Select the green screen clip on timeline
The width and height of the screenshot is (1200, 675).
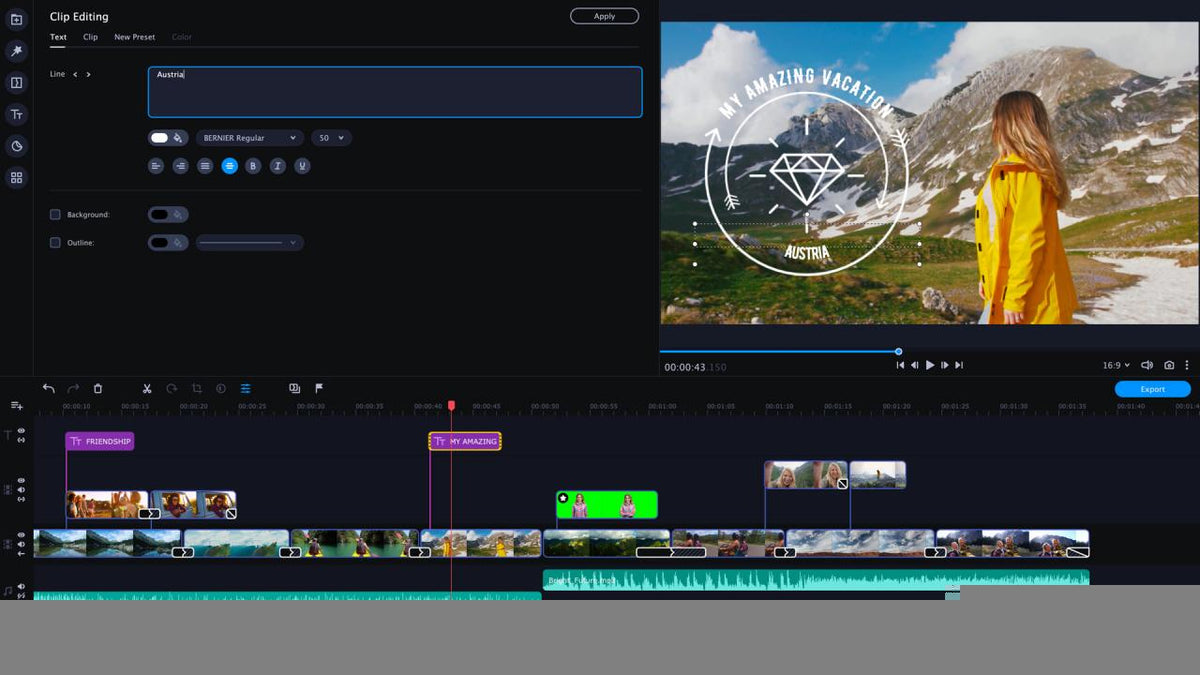607,505
